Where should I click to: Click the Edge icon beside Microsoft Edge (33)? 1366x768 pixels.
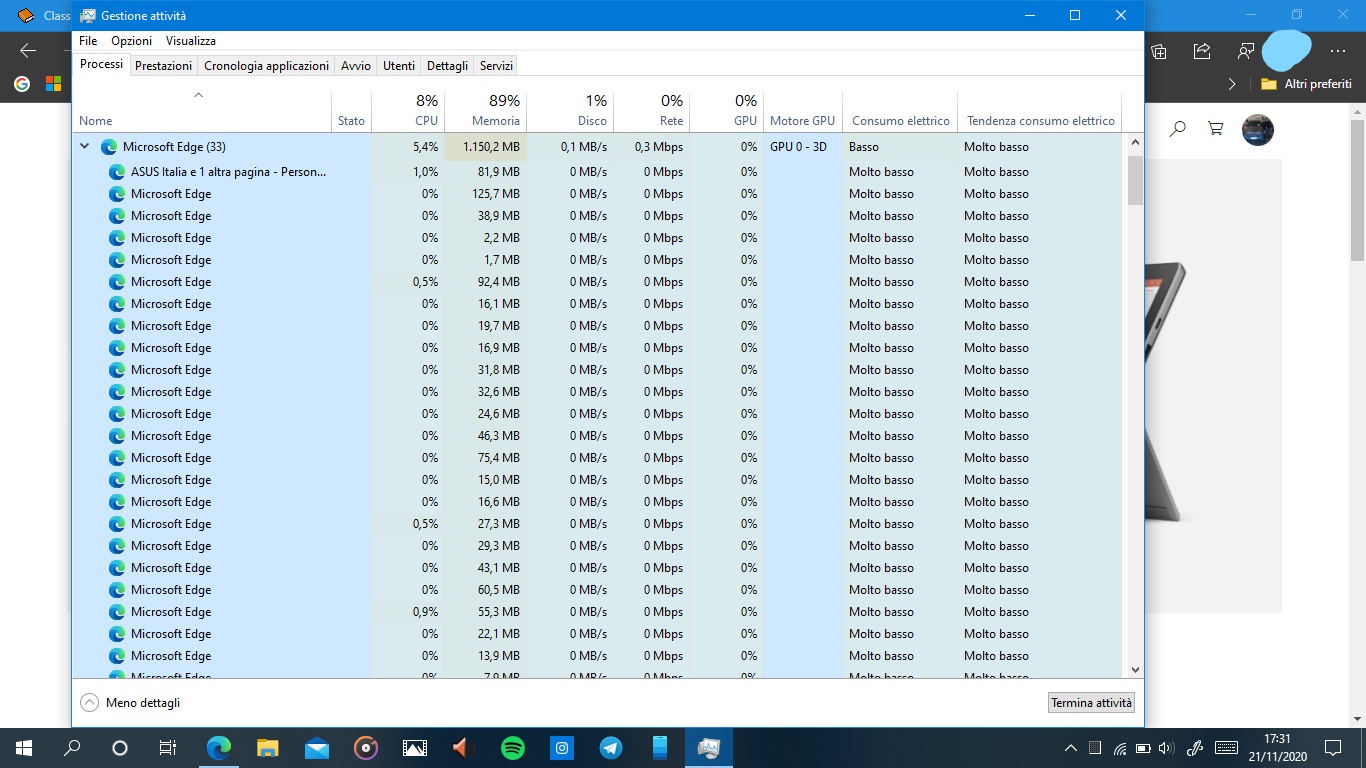pyautogui.click(x=109, y=147)
